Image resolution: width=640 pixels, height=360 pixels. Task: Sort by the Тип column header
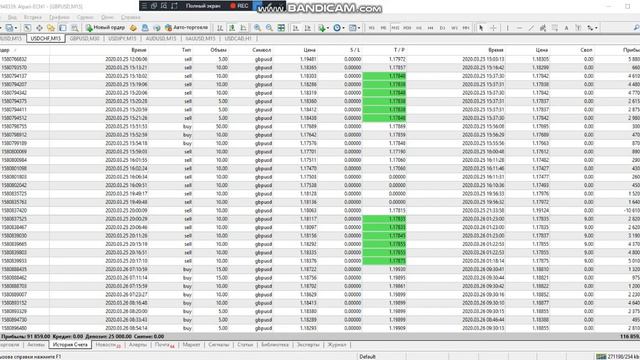pyautogui.click(x=187, y=50)
